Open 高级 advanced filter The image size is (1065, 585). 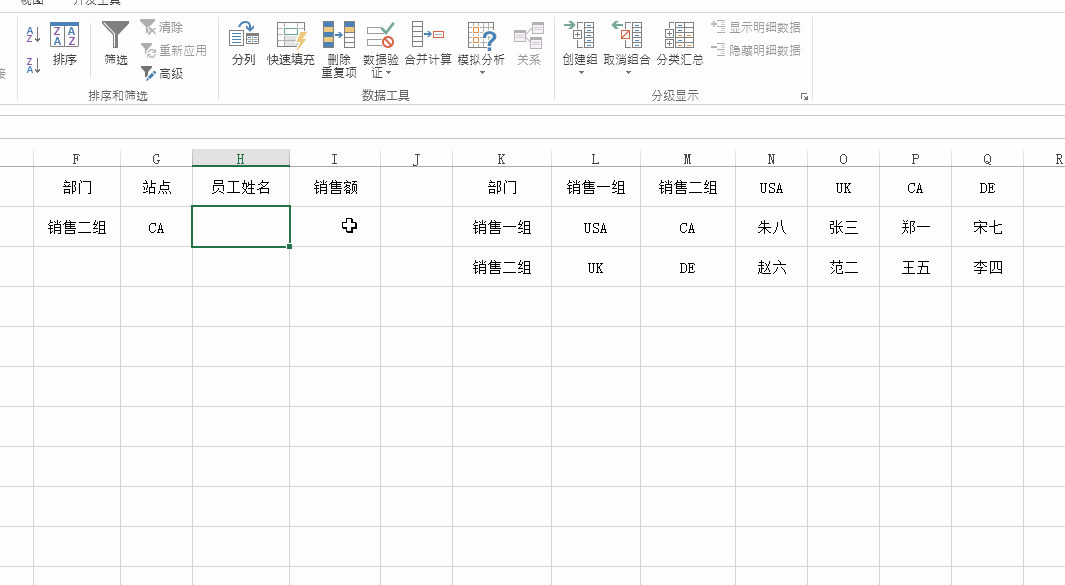tap(162, 73)
